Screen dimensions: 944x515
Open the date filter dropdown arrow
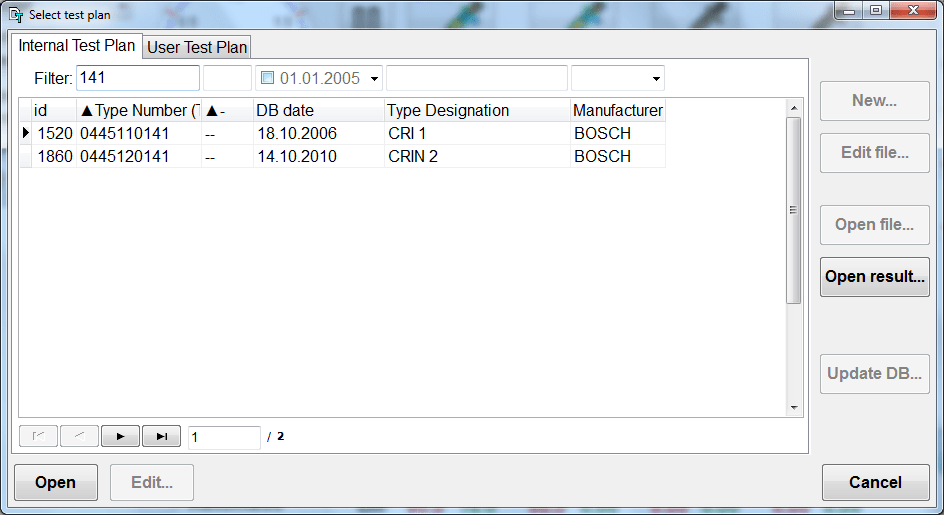[x=374, y=78]
